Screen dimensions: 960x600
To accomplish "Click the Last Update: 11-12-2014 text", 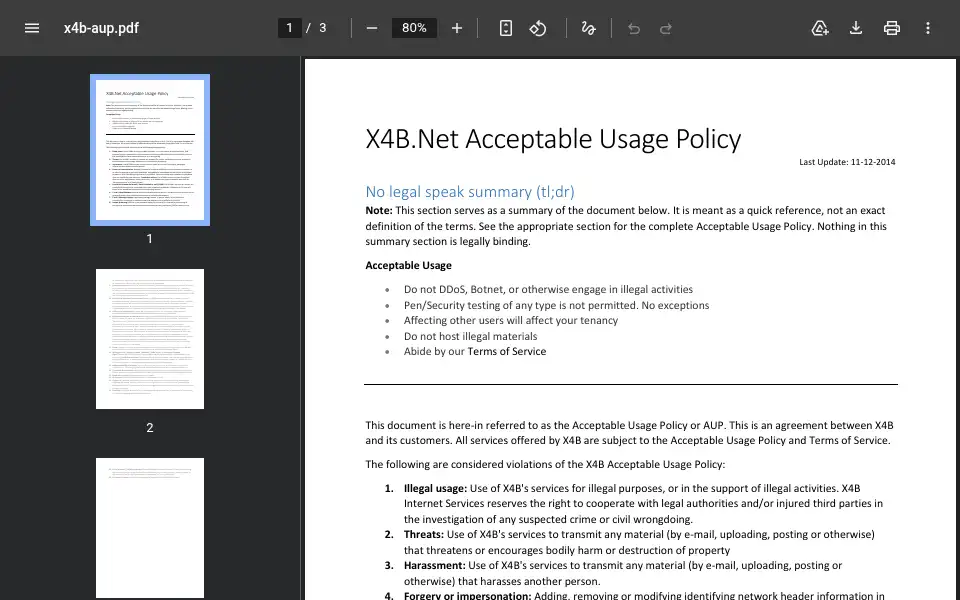I will (x=847, y=162).
